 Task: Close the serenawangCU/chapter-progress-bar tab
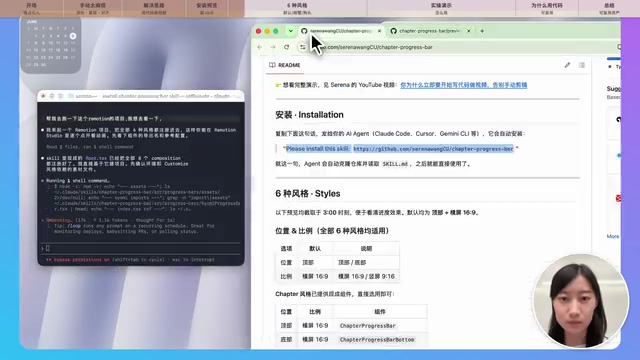(379, 31)
